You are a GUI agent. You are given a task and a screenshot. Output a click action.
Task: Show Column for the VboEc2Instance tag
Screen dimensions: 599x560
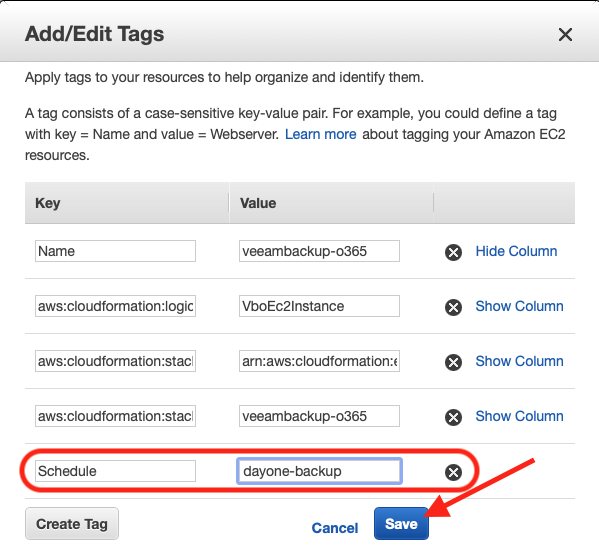point(520,306)
